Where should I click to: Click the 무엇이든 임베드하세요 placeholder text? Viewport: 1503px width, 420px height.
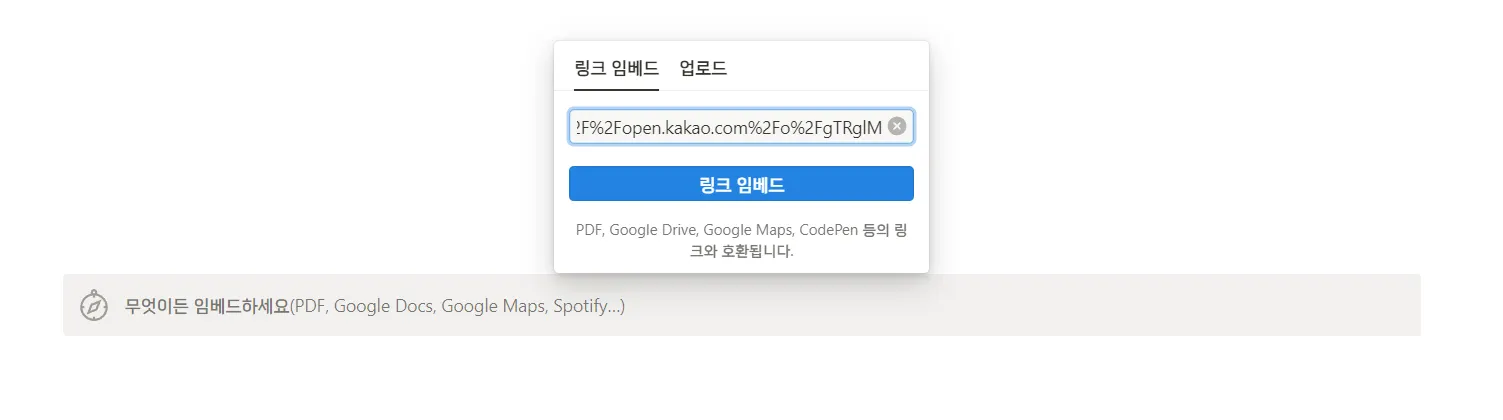pos(207,305)
